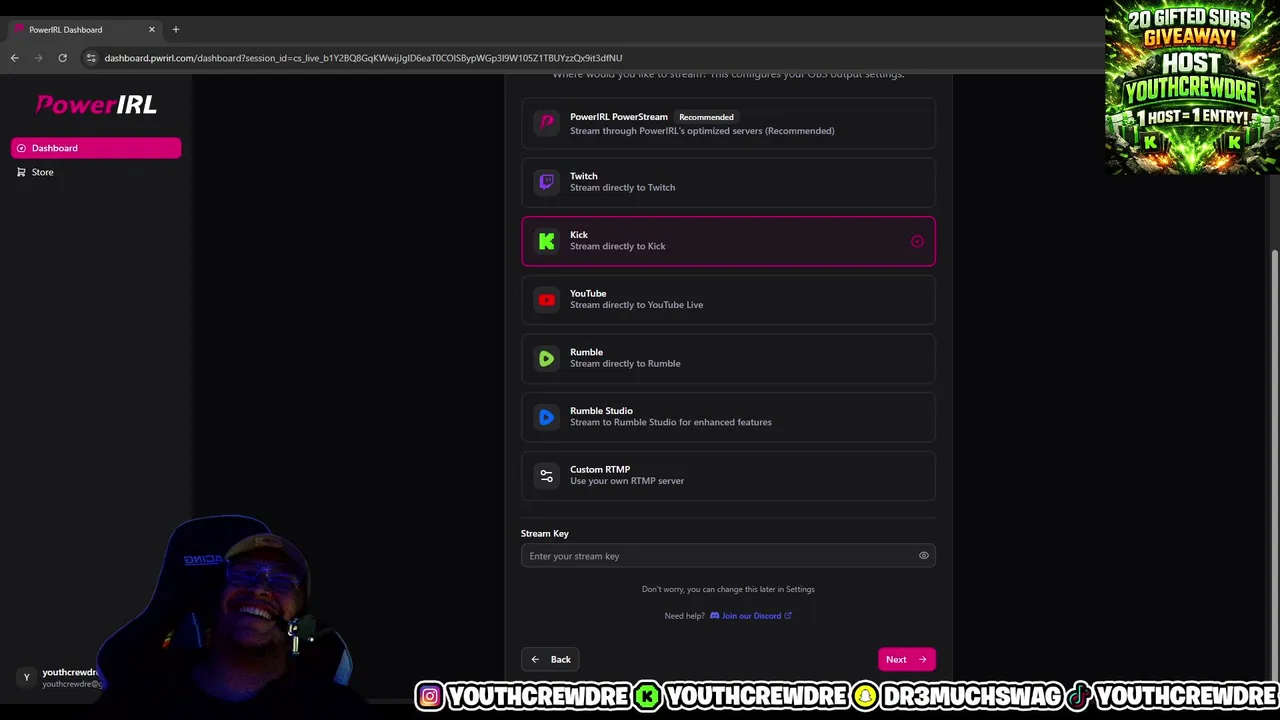Click the arrow icon on Next button
Screen dimensions: 1280x720
pos(922,659)
